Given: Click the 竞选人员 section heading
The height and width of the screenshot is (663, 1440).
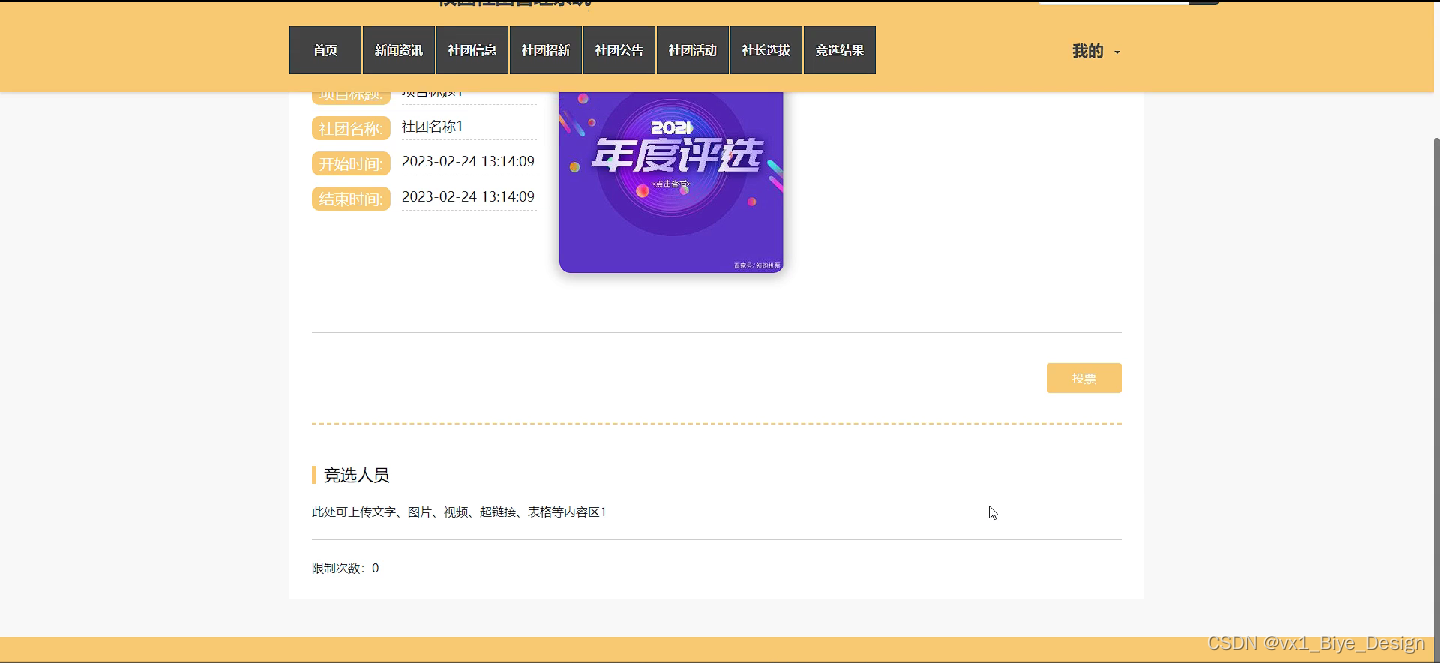Looking at the screenshot, I should tap(356, 475).
